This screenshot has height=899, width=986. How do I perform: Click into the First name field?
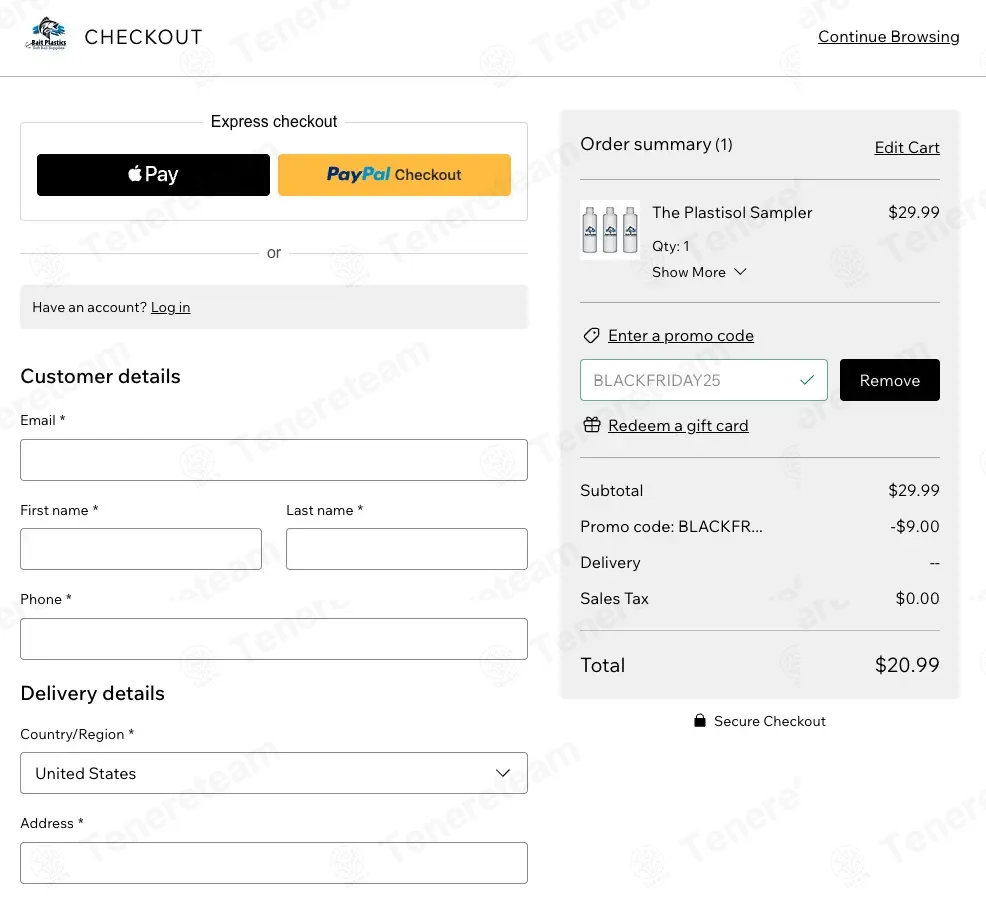141,549
